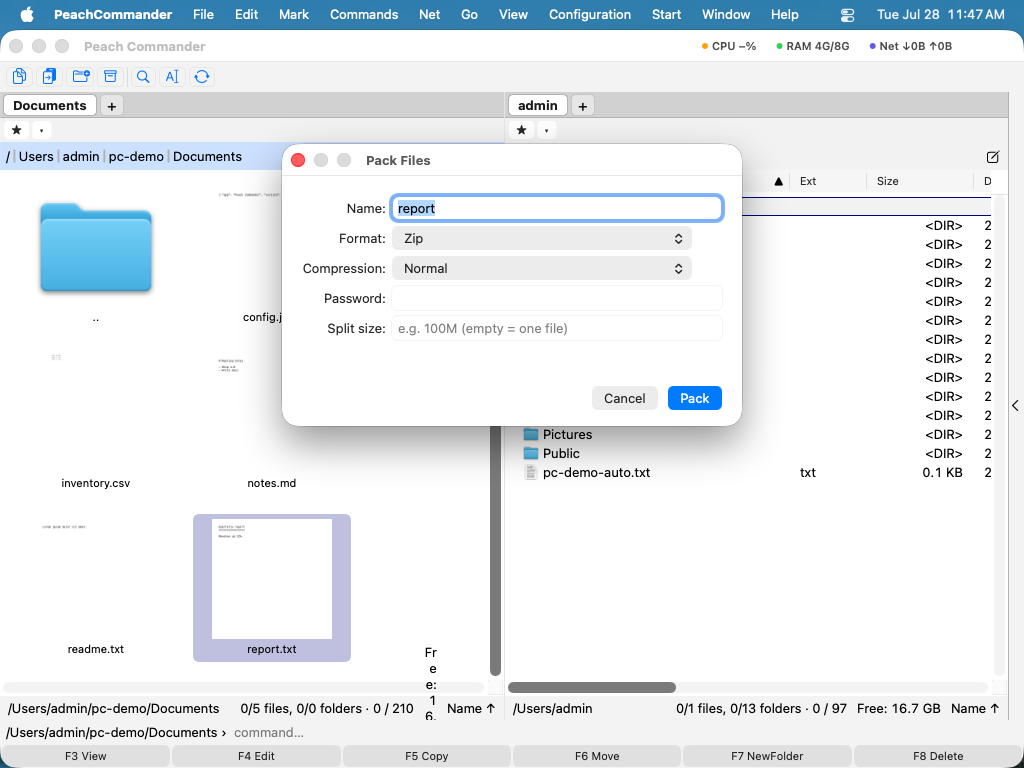This screenshot has height=768, width=1024.
Task: Click the left panel favorites star
Action: coord(17,130)
